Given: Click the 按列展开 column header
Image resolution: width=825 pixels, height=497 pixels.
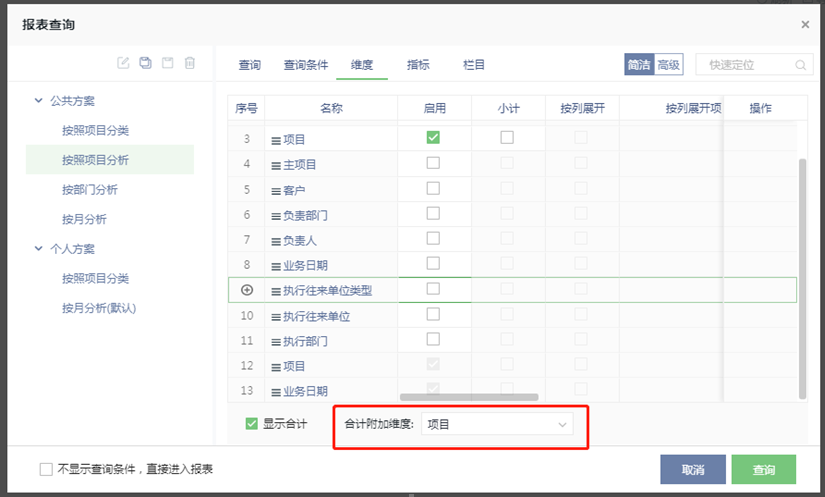Looking at the screenshot, I should [582, 108].
